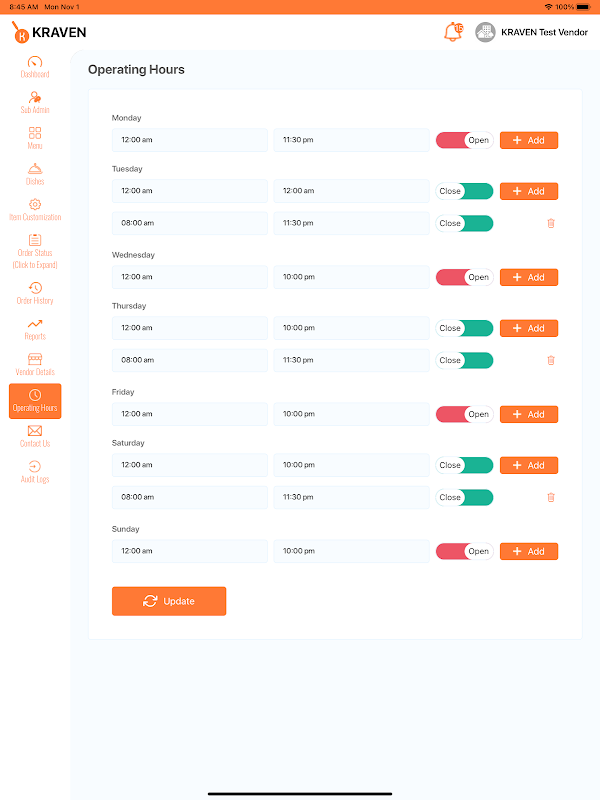Open the notifications bell icon
Viewport: 600px width, 800px height.
click(453, 32)
